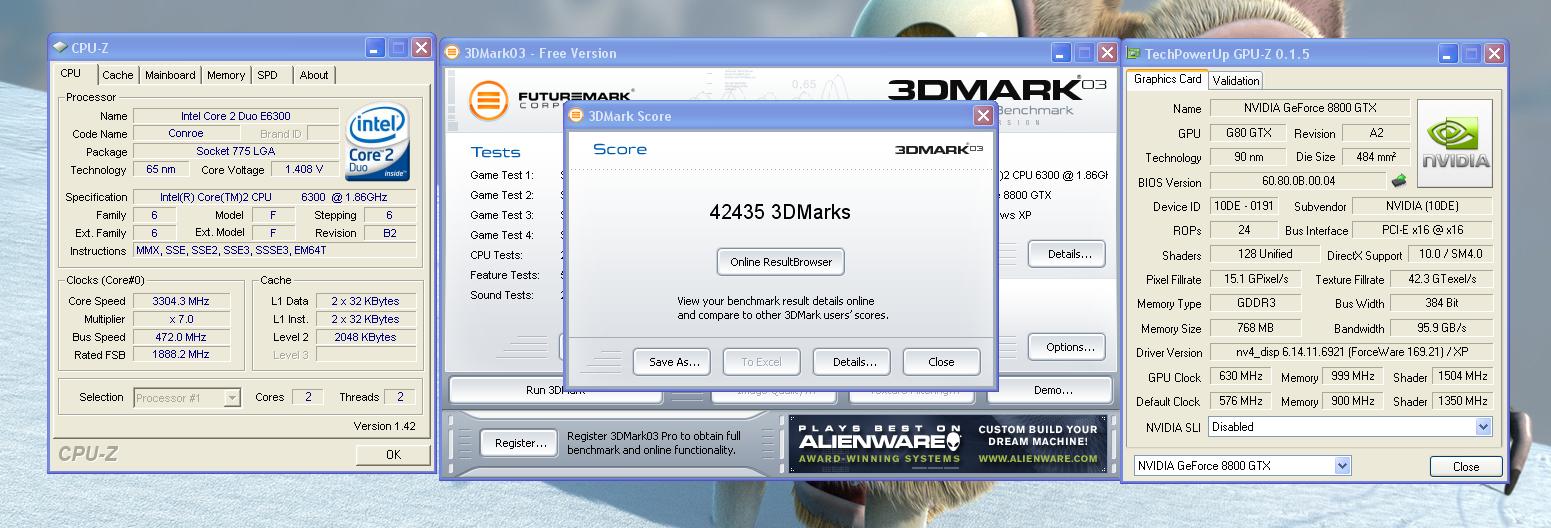Click Online ResultBrowser button

(781, 262)
